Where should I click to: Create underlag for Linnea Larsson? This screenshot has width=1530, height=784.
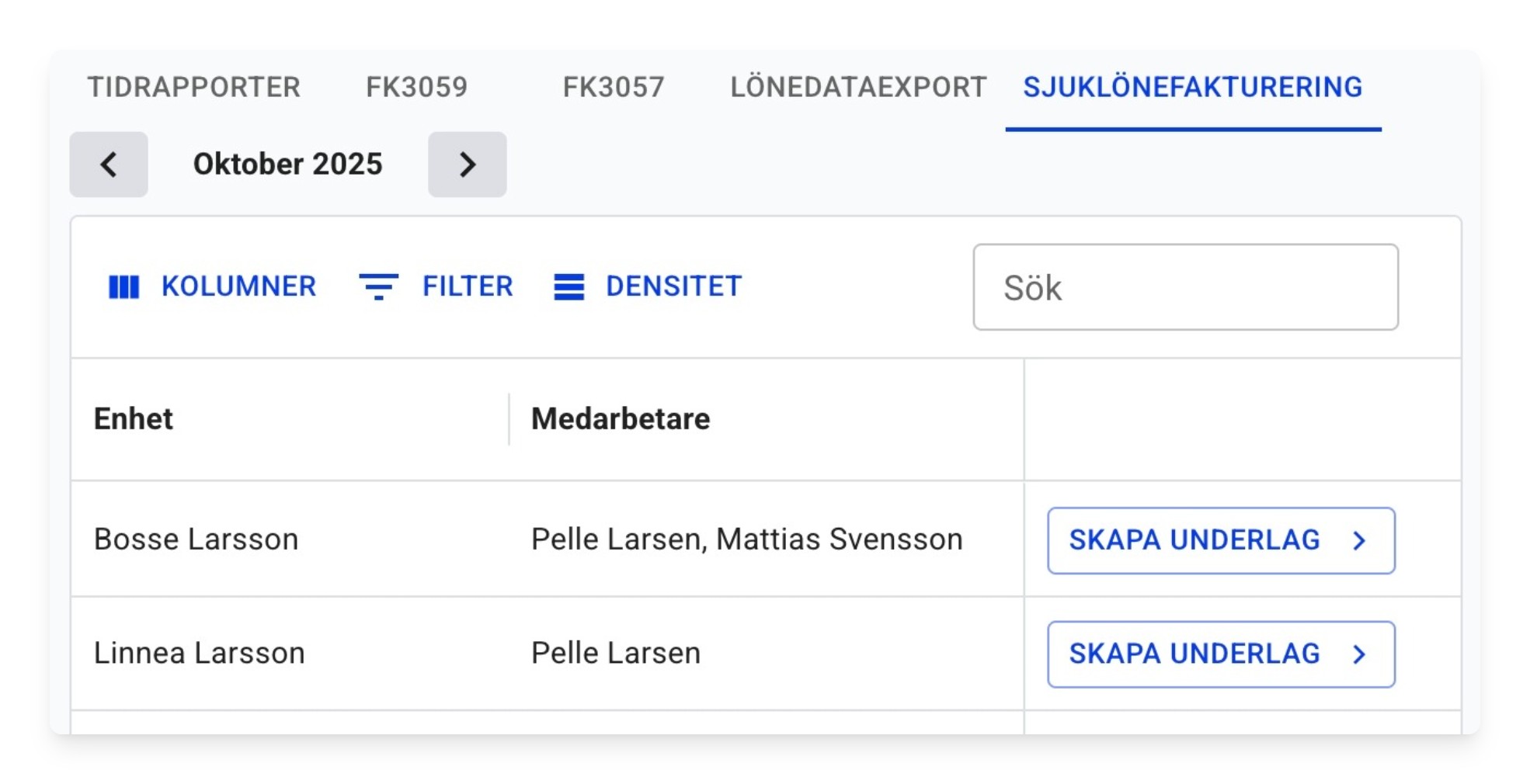point(1221,654)
